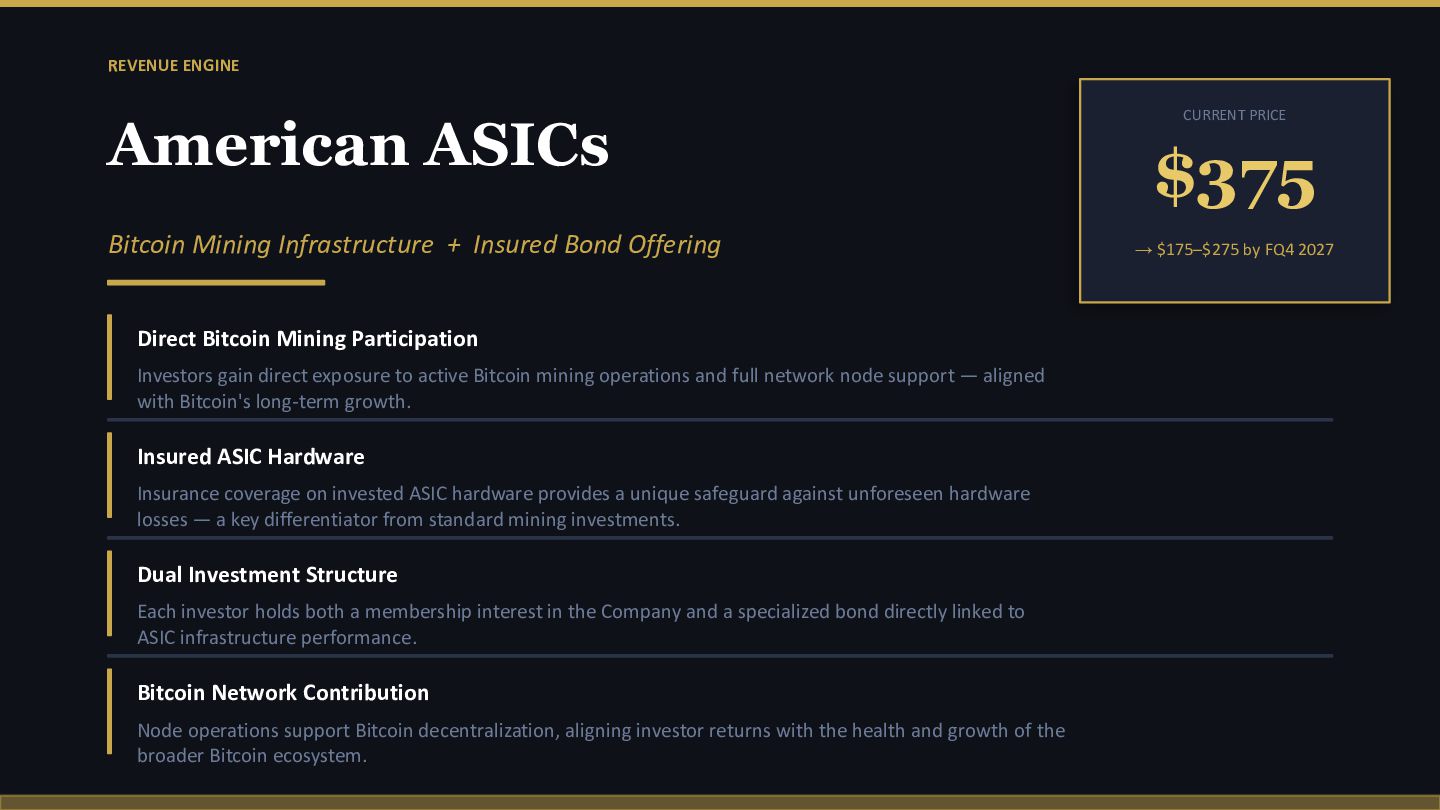
Task: Click gold bar beside Insured ASIC Hardware
Action: (110, 475)
